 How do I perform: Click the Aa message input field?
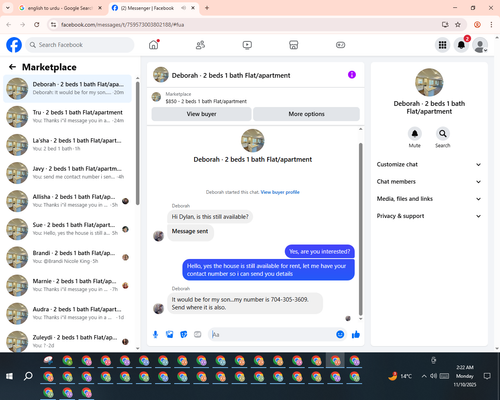[x=273, y=334]
